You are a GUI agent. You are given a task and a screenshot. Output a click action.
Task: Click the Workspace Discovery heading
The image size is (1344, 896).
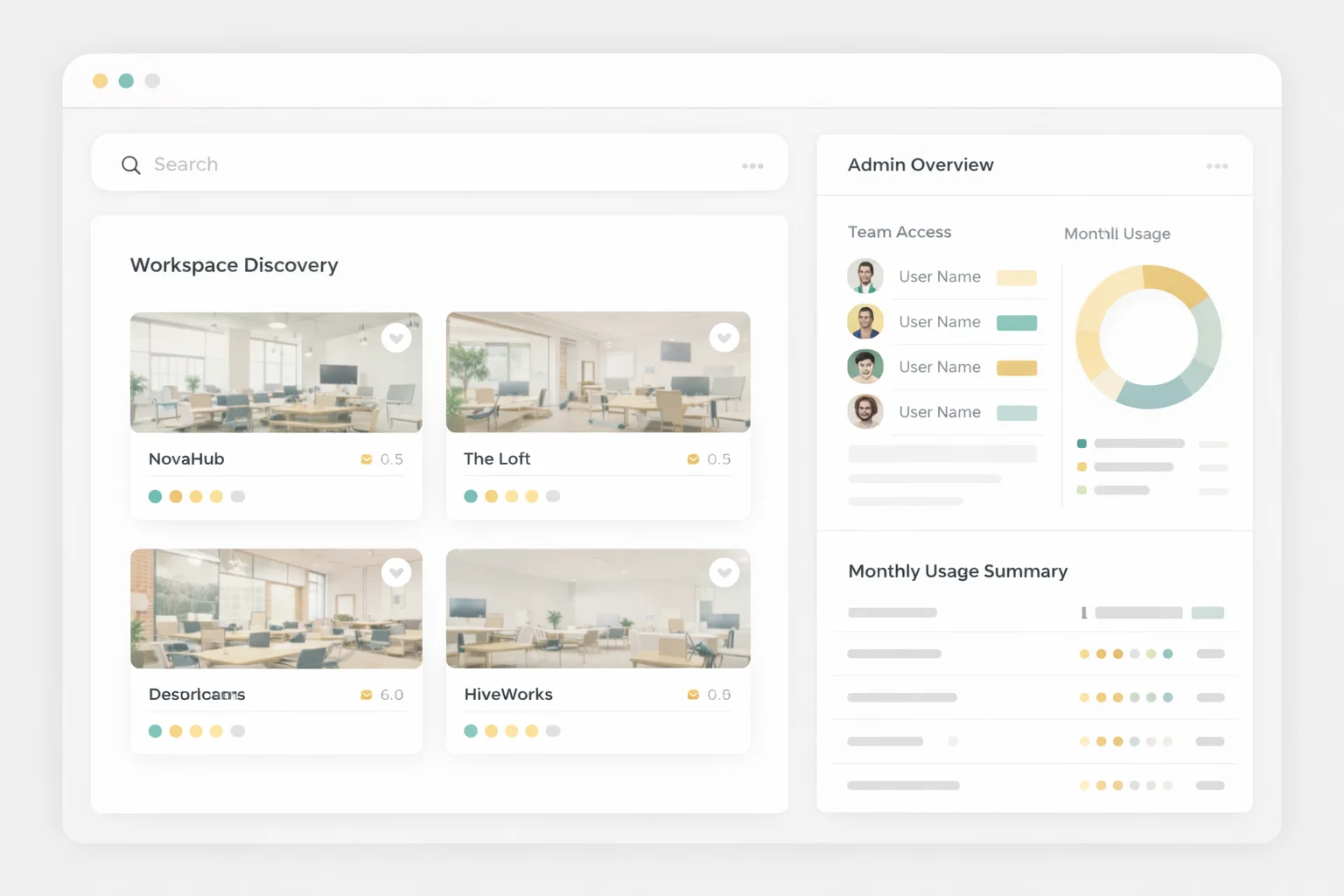tap(234, 265)
